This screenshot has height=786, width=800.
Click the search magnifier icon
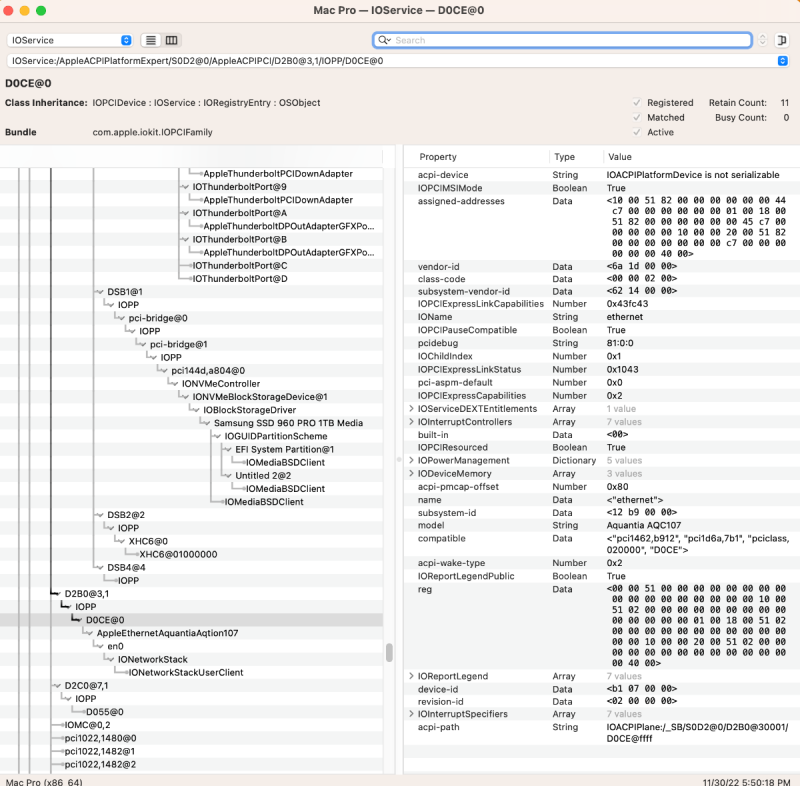pyautogui.click(x=384, y=40)
